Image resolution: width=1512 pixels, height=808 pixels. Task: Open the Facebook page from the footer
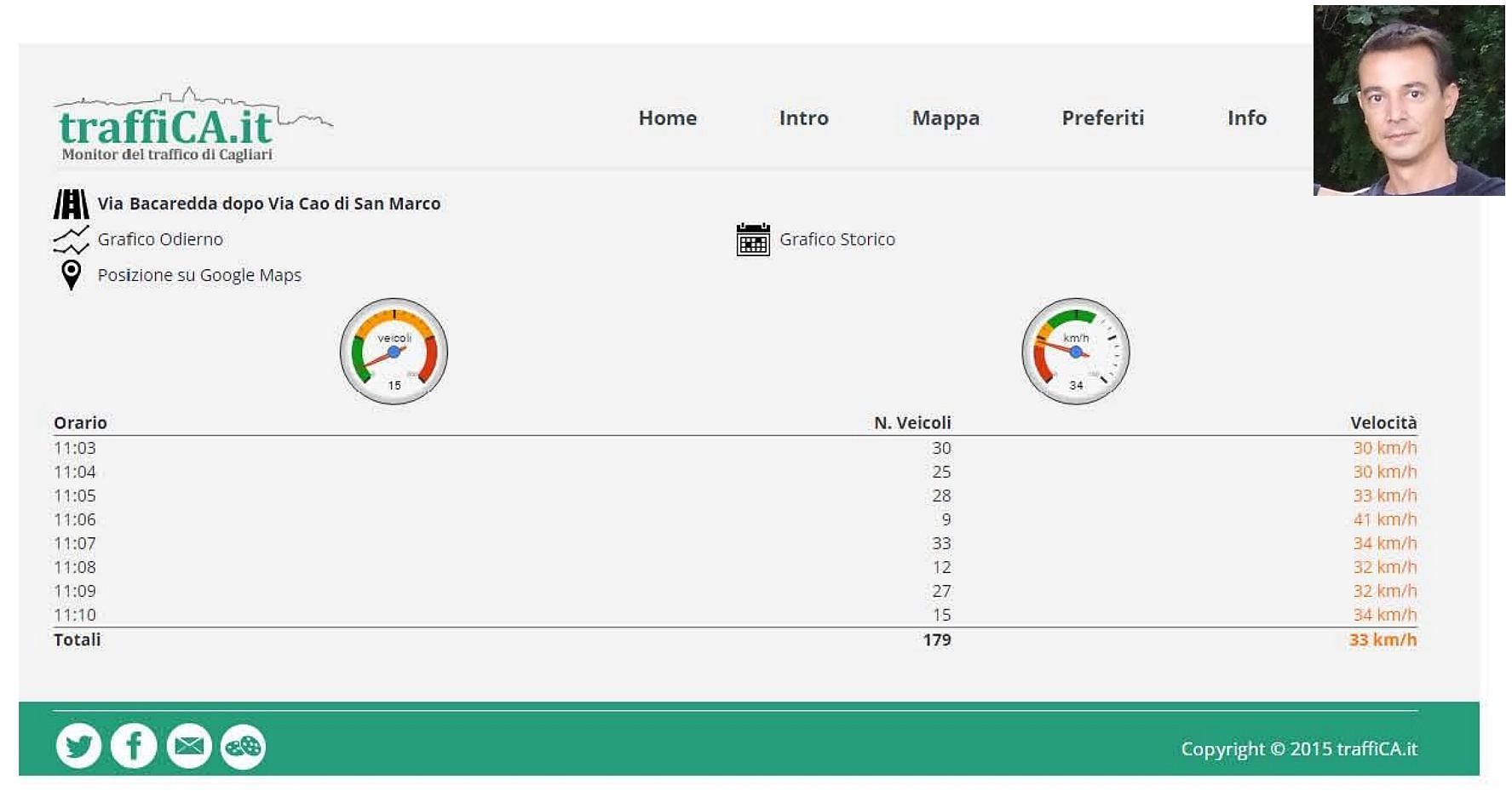click(x=134, y=747)
